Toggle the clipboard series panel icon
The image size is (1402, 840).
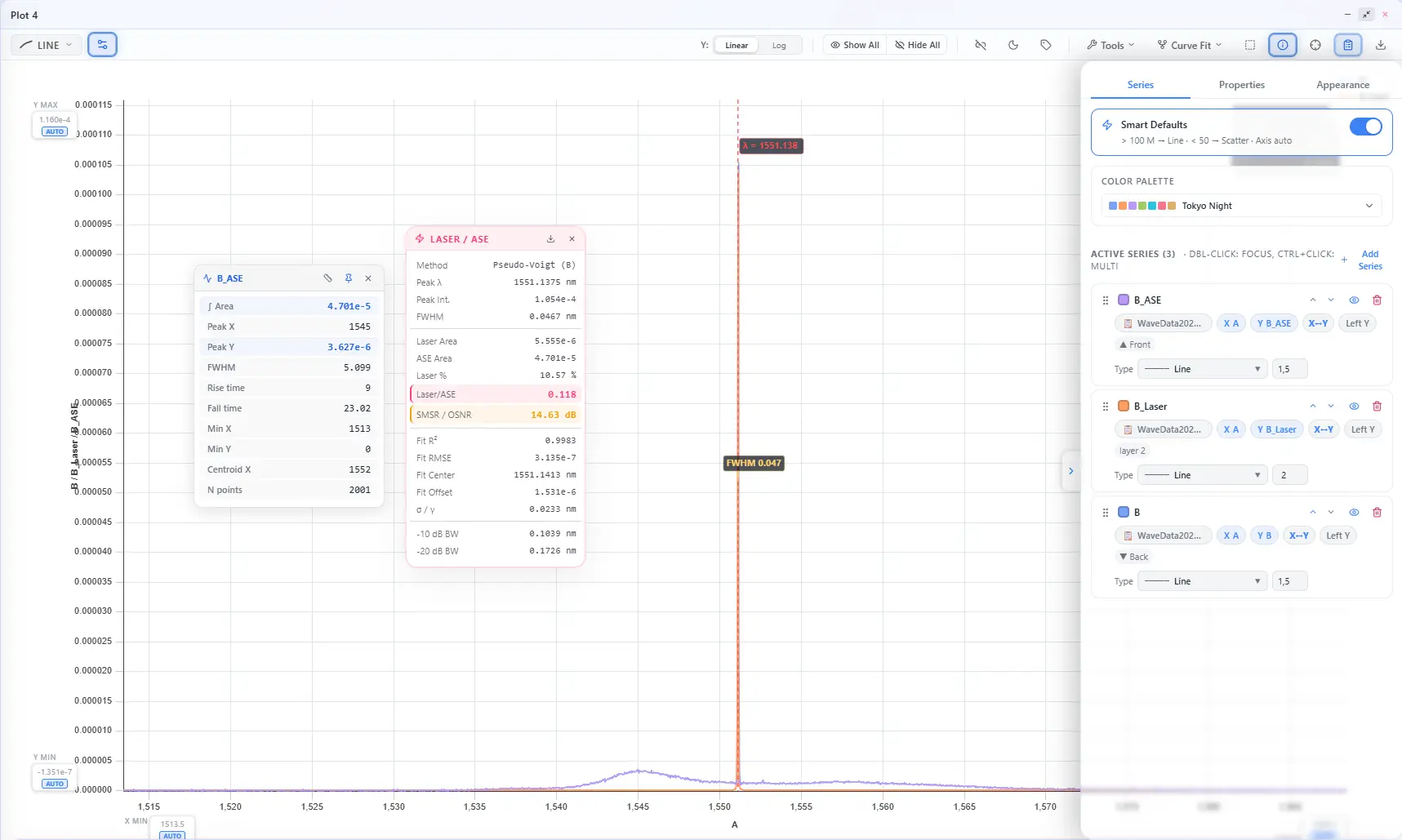(x=1348, y=45)
